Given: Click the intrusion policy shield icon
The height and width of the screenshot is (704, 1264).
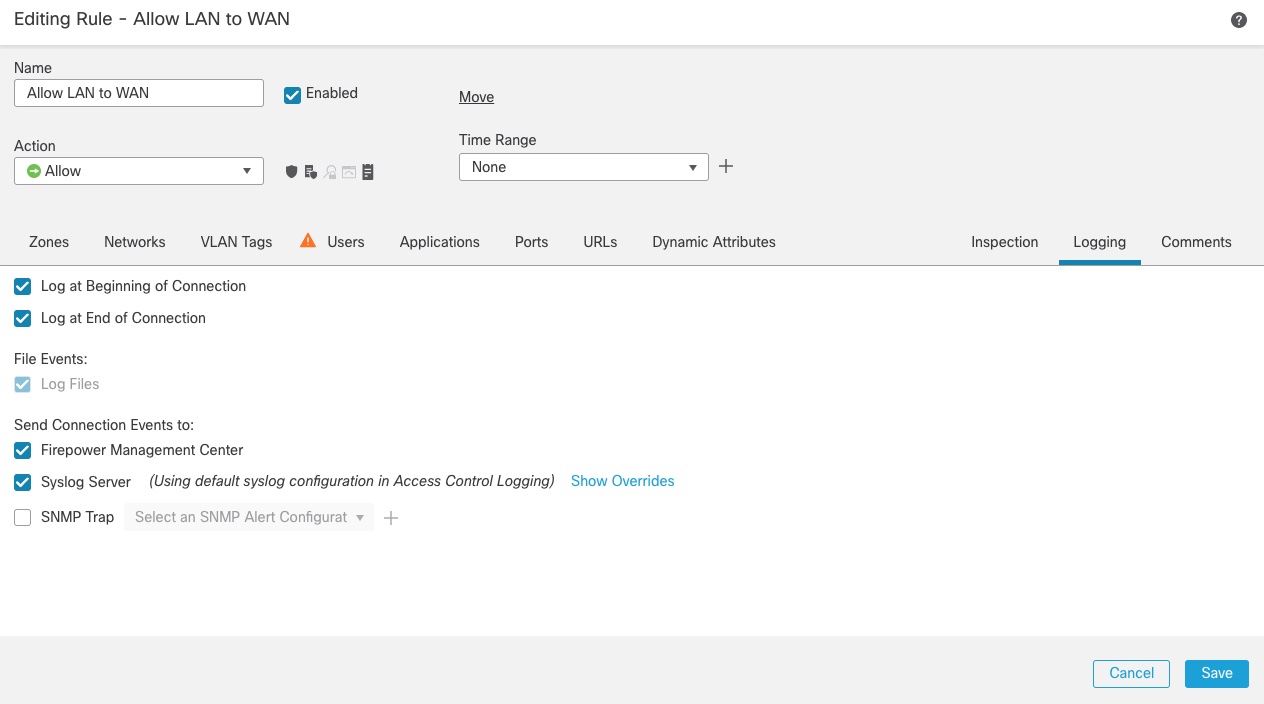Looking at the screenshot, I should [x=291, y=171].
